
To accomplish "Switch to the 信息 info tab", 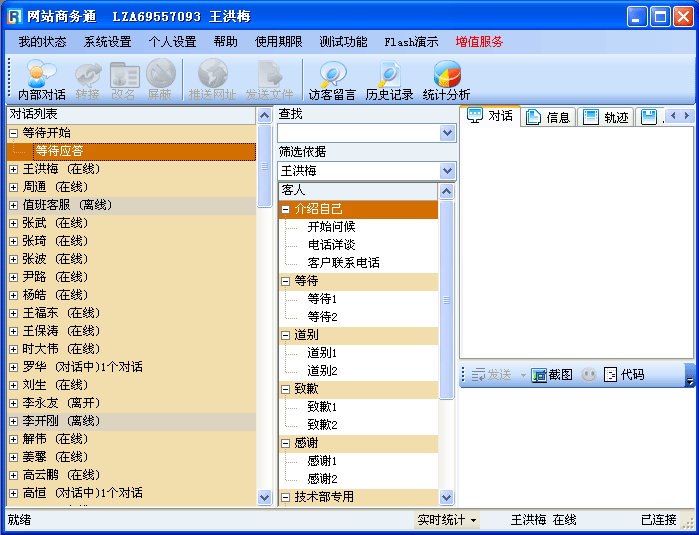I will pos(548,117).
